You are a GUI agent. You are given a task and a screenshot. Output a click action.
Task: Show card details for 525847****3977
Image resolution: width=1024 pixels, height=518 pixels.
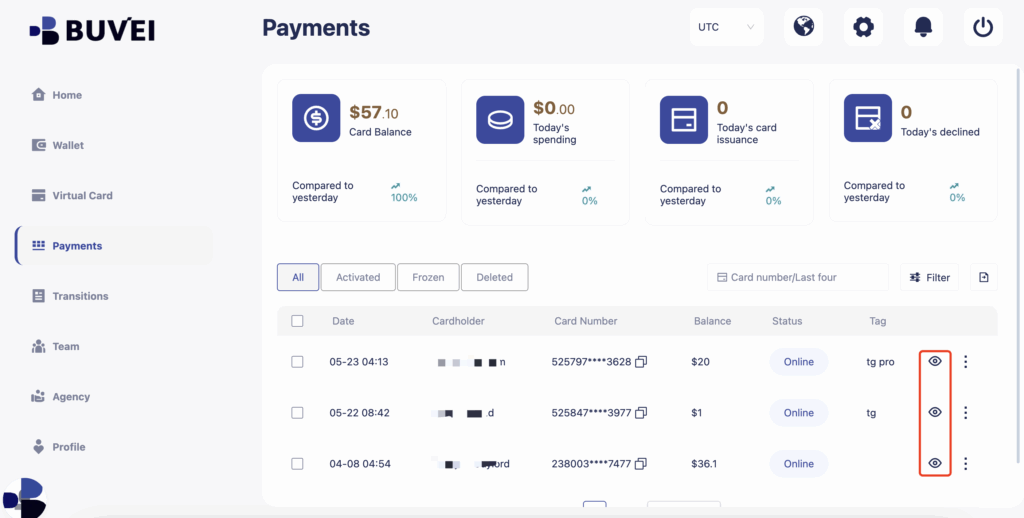935,412
